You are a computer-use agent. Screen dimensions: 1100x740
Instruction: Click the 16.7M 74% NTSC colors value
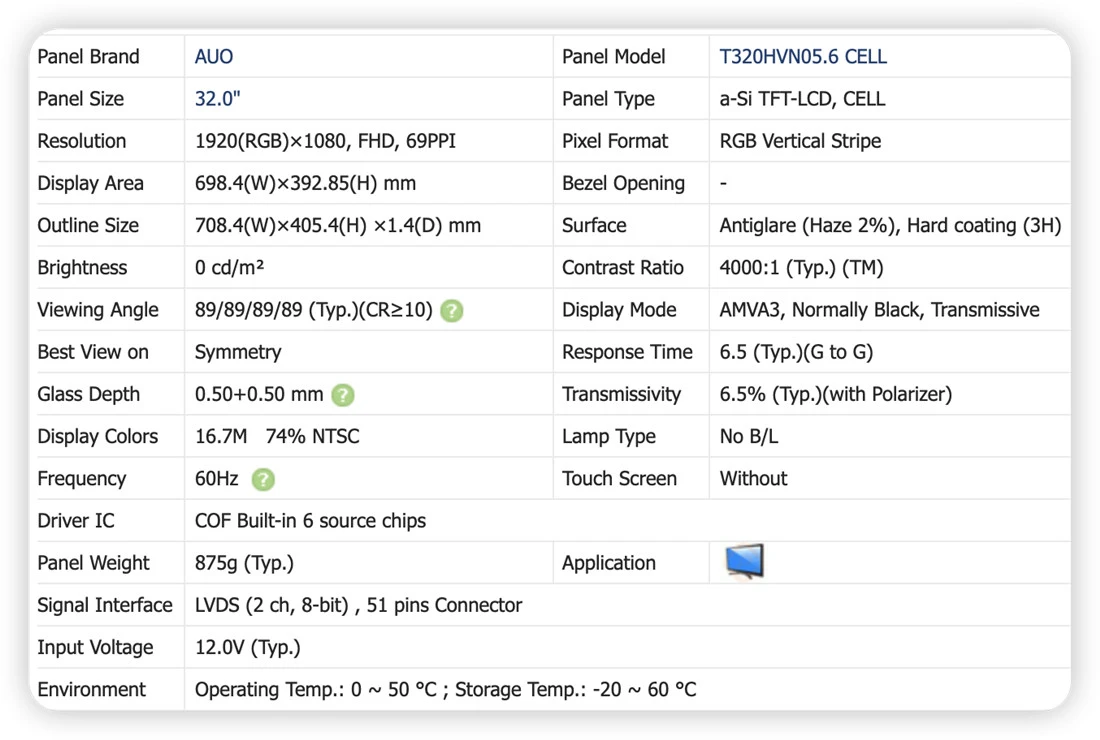pyautogui.click(x=277, y=436)
